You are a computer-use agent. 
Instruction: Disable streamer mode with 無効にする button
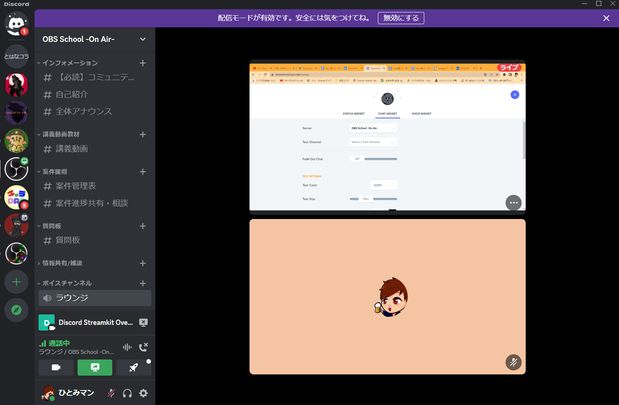[x=401, y=18]
